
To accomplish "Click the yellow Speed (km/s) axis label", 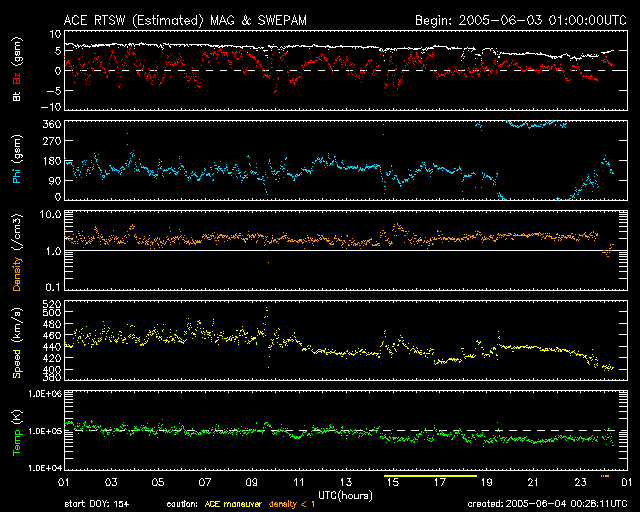I will (16, 345).
